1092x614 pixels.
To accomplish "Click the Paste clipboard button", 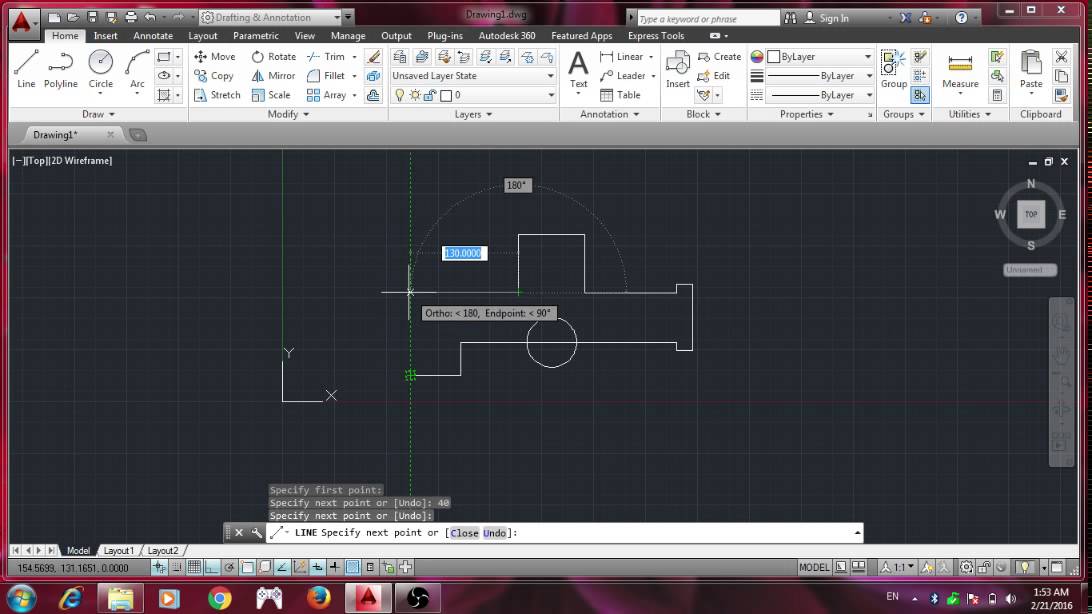I will [x=1031, y=70].
